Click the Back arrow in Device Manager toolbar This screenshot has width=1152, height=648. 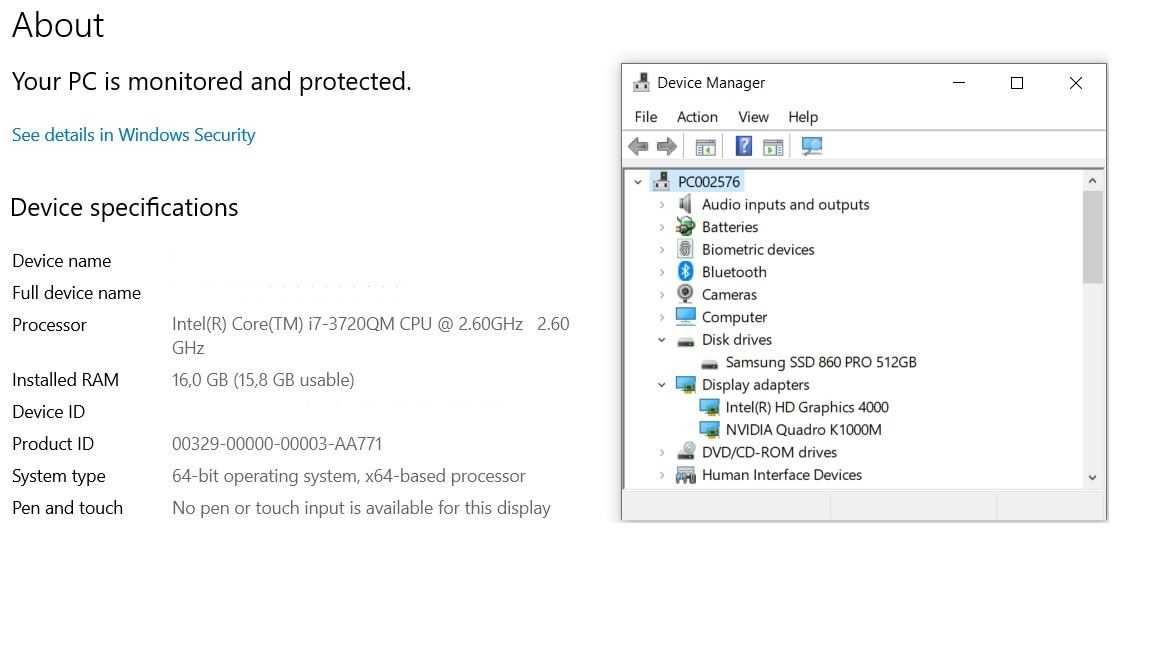[638, 146]
